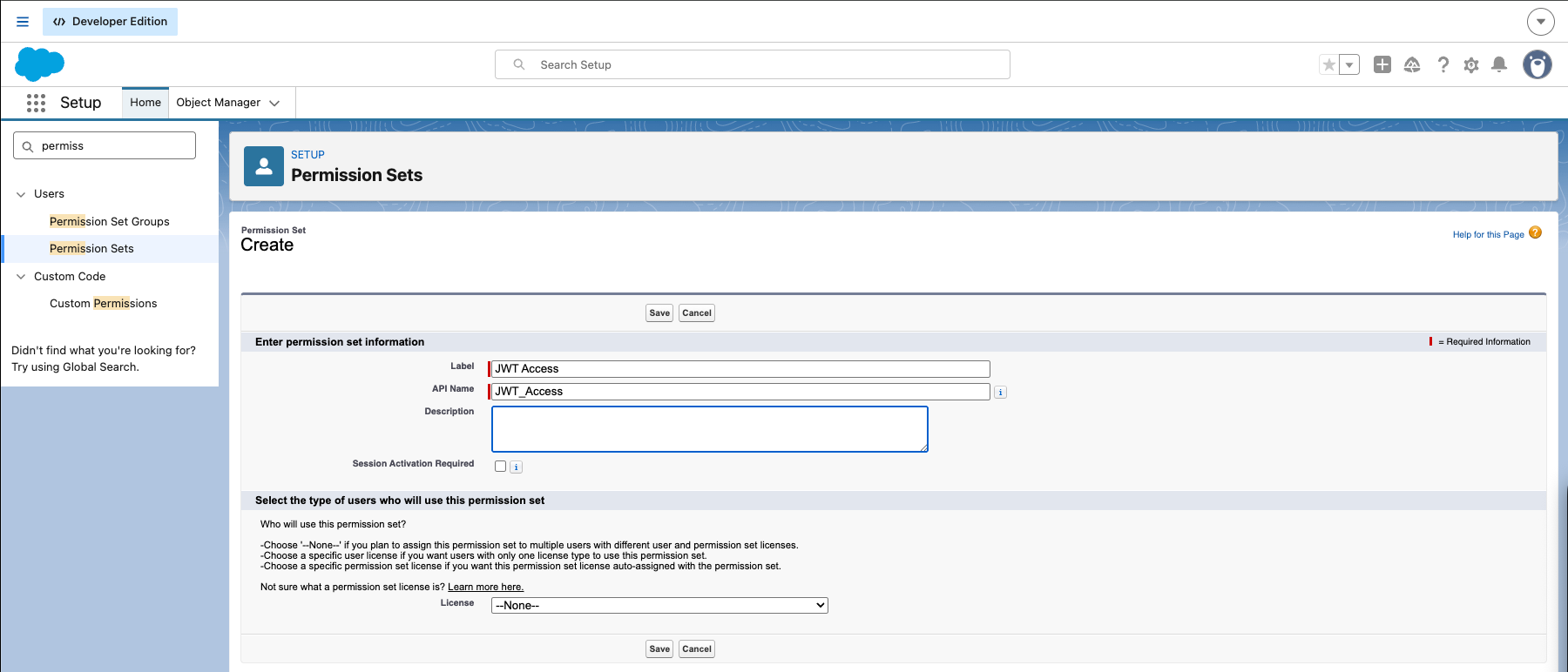Click the favorites star icon

click(x=1328, y=64)
